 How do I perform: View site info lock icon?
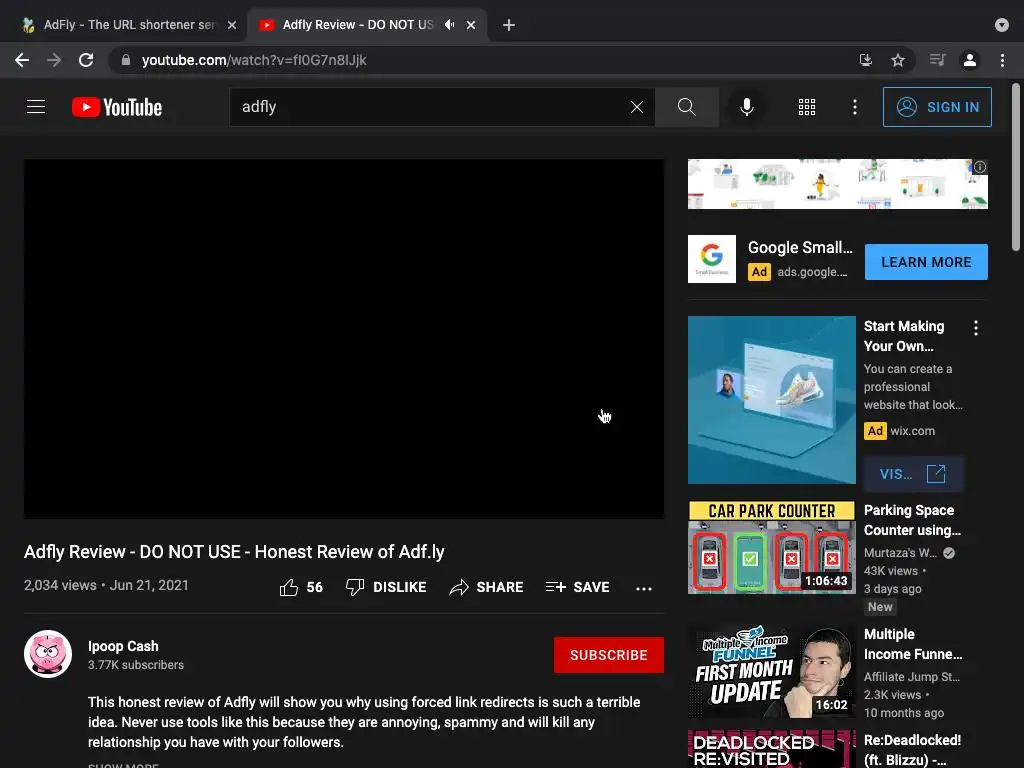click(x=126, y=60)
